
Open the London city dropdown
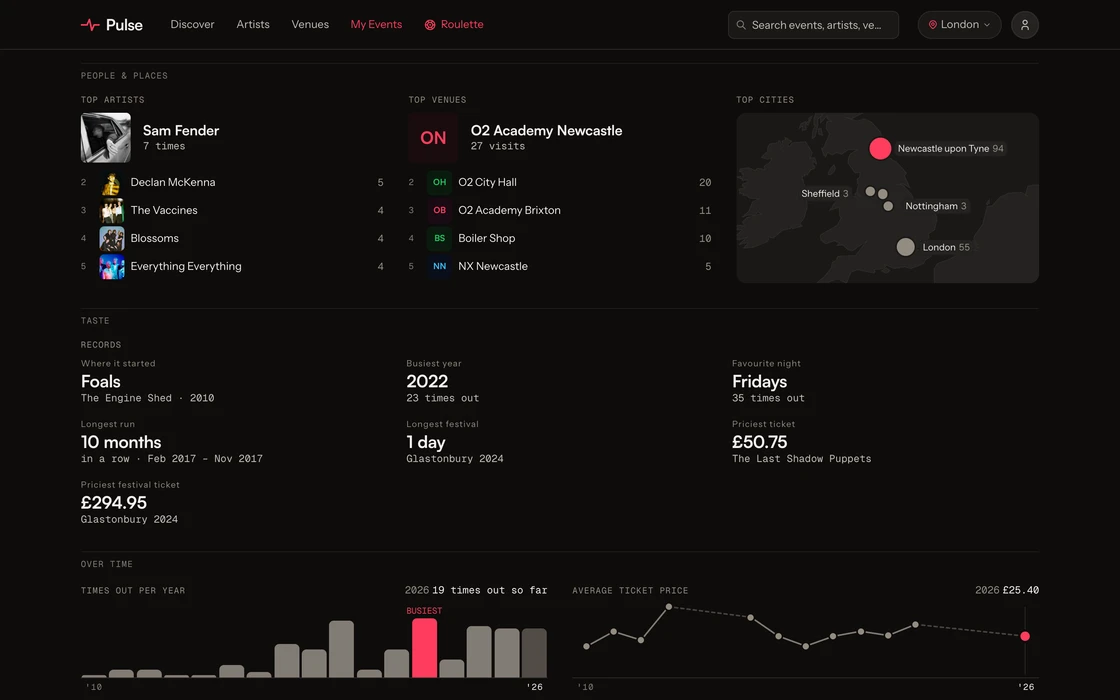[959, 25]
